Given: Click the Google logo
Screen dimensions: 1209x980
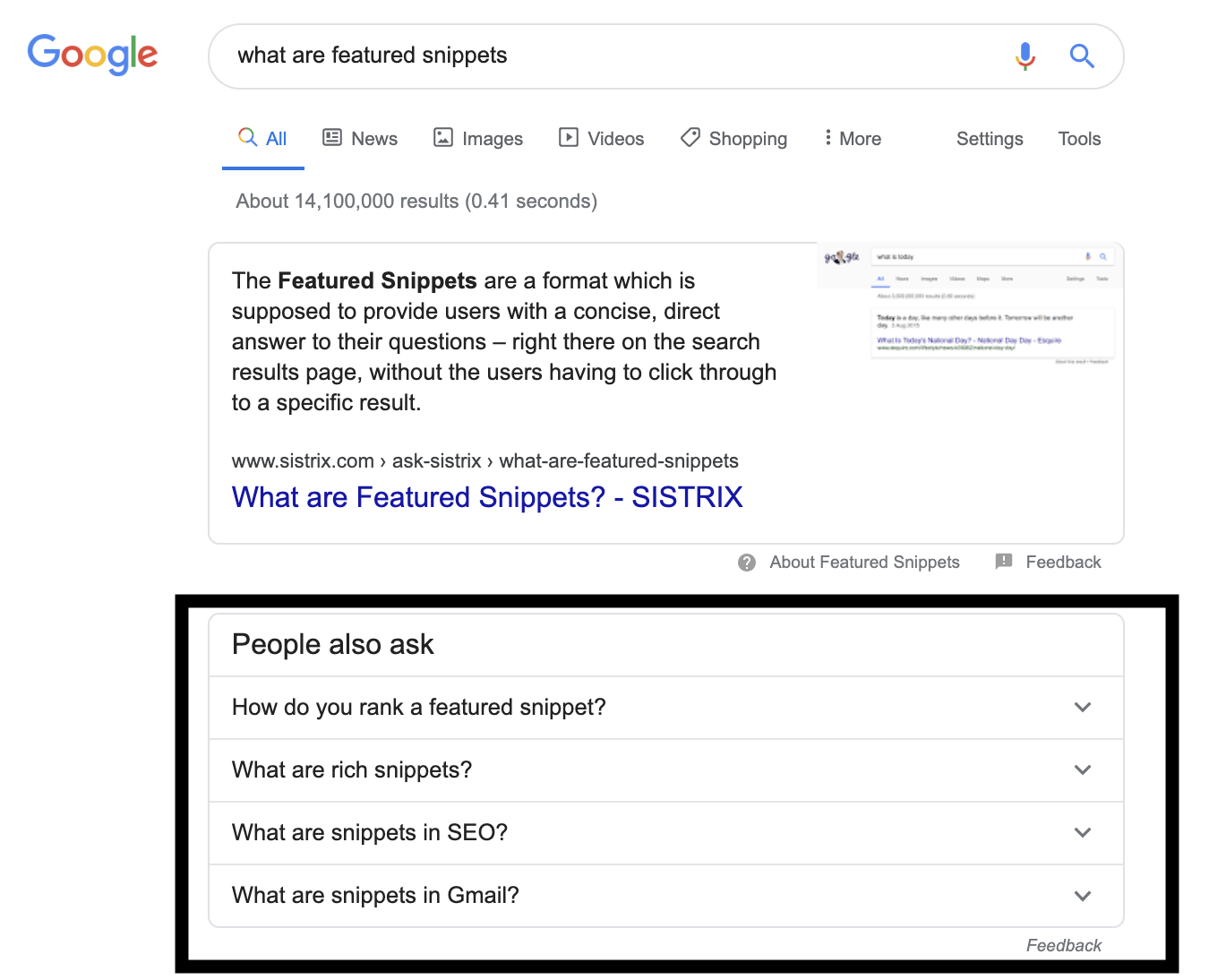Looking at the screenshot, I should tap(92, 55).
